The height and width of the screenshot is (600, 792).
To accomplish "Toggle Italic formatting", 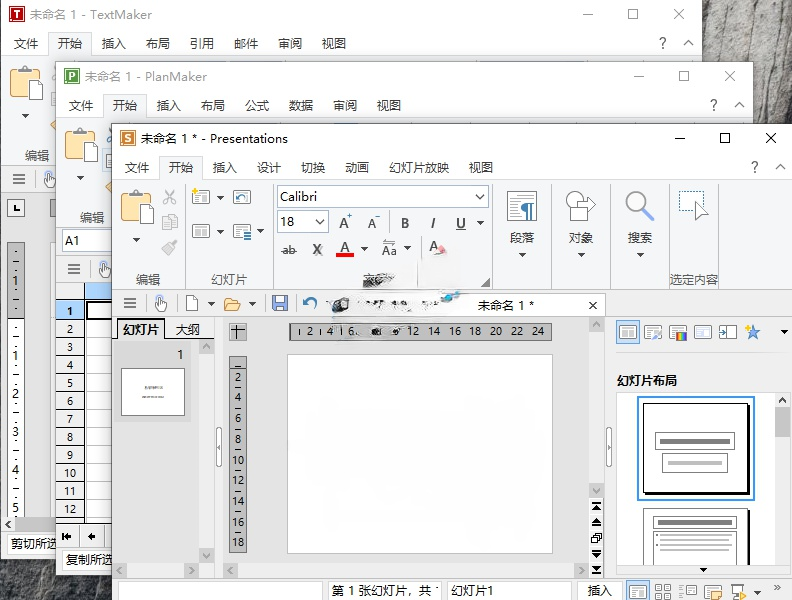I will (433, 223).
